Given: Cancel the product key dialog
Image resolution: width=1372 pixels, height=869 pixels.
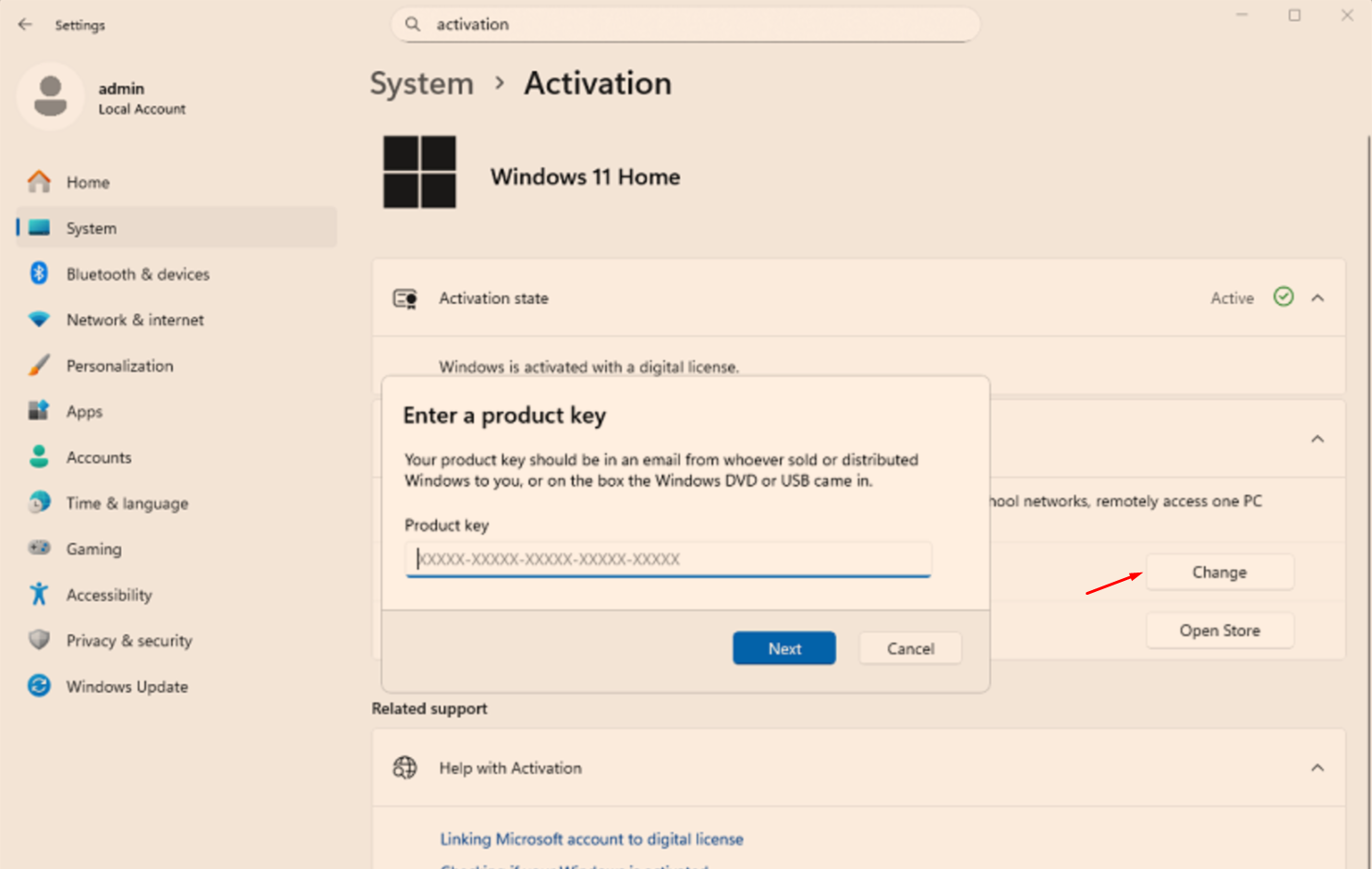Looking at the screenshot, I should pyautogui.click(x=910, y=648).
